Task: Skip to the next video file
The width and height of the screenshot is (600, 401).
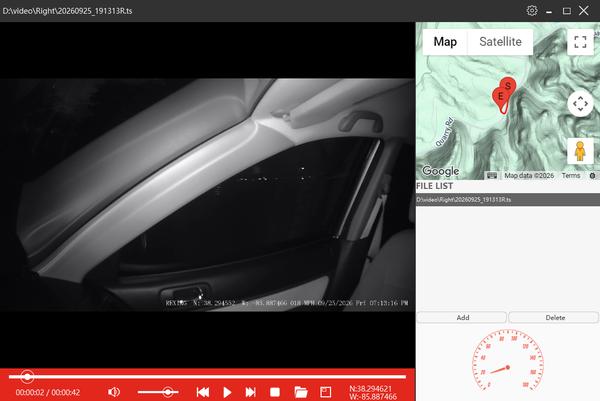Action: point(250,392)
